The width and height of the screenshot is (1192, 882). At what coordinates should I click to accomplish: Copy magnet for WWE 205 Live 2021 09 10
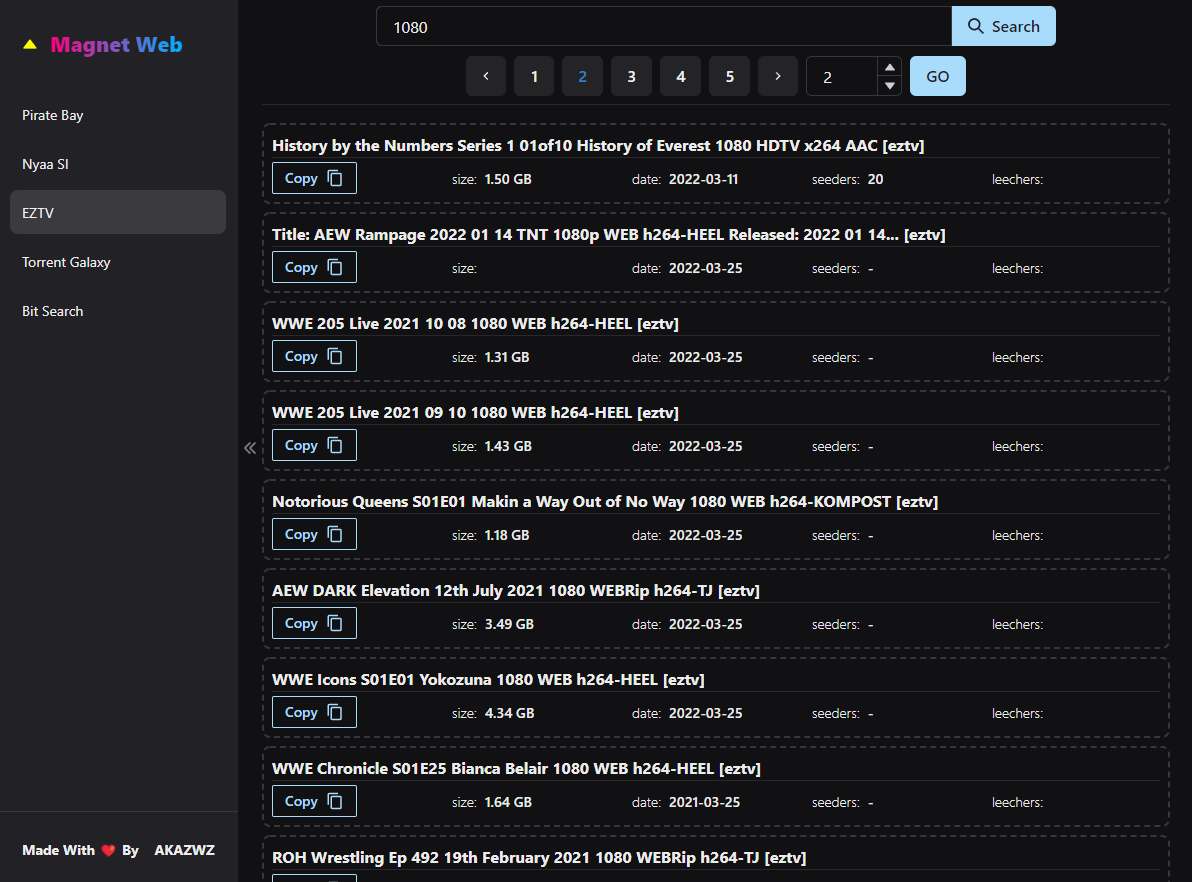tap(314, 445)
